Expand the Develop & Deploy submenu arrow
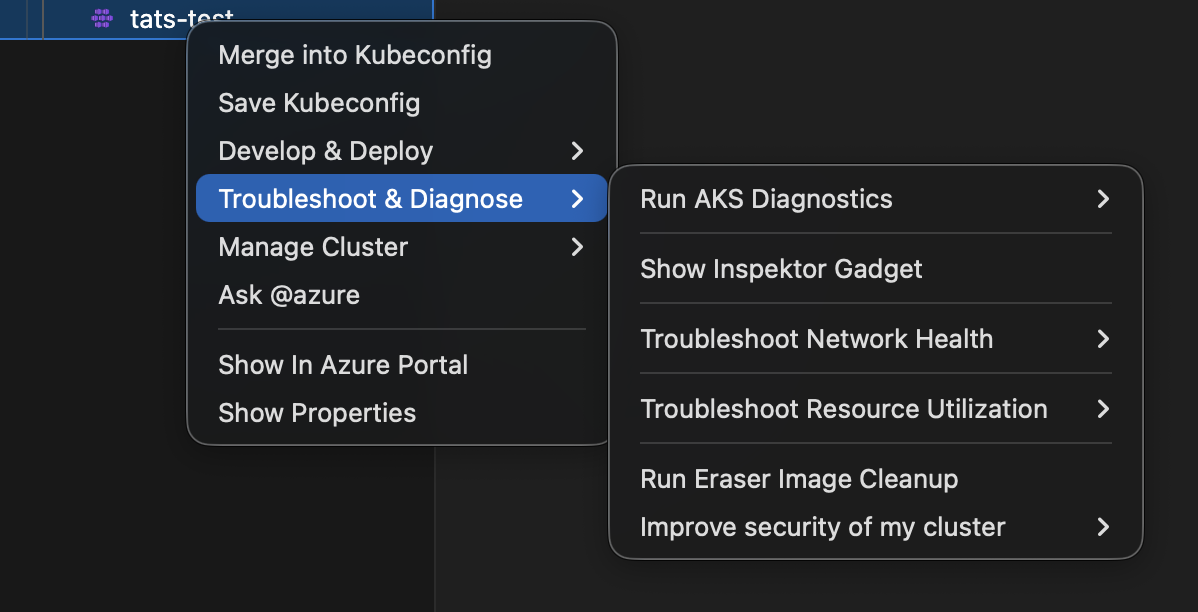The height and width of the screenshot is (612, 1198). (578, 151)
